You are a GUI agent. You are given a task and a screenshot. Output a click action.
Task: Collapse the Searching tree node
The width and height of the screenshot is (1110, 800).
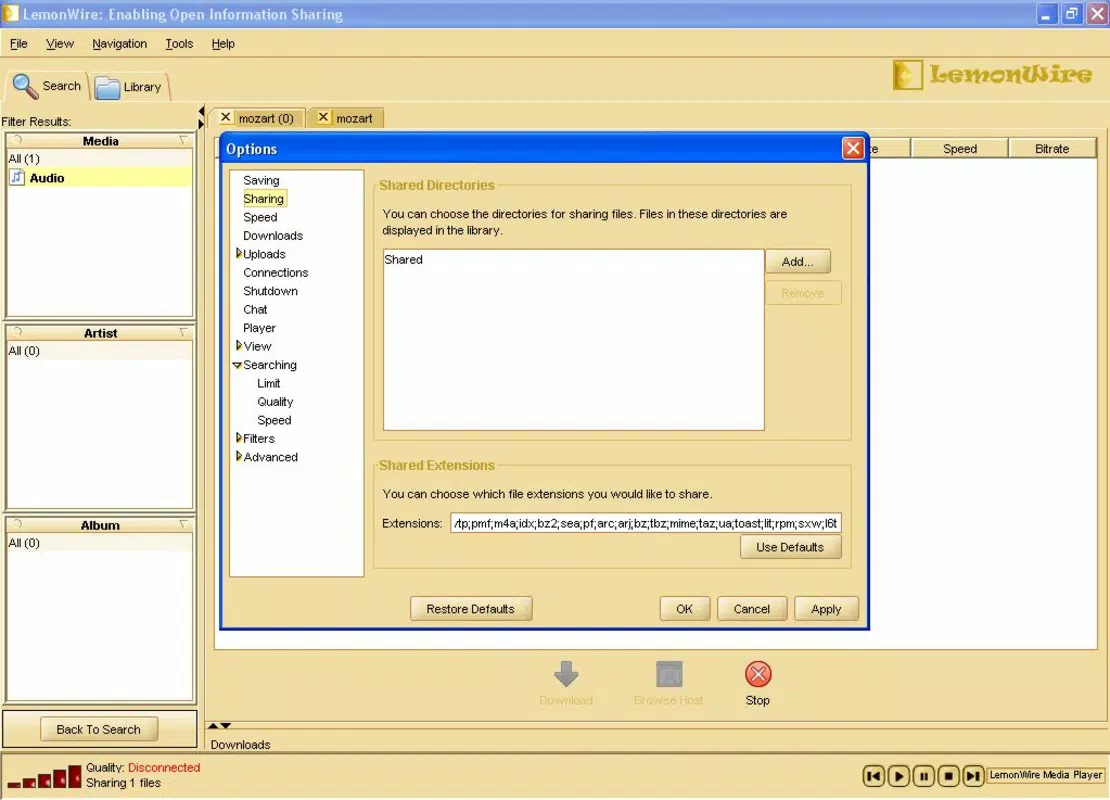click(237, 365)
